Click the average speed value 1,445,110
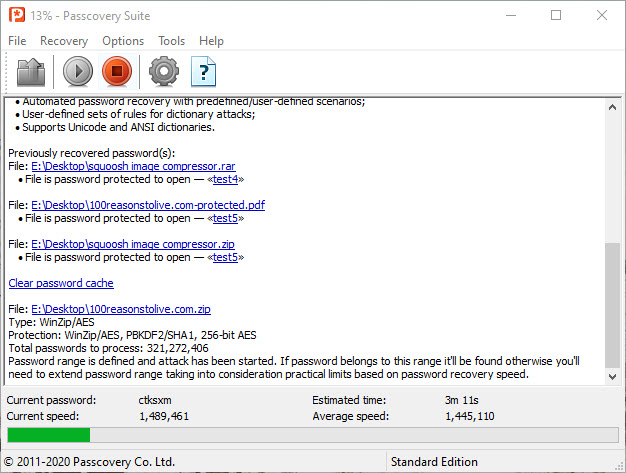 [x=470, y=416]
